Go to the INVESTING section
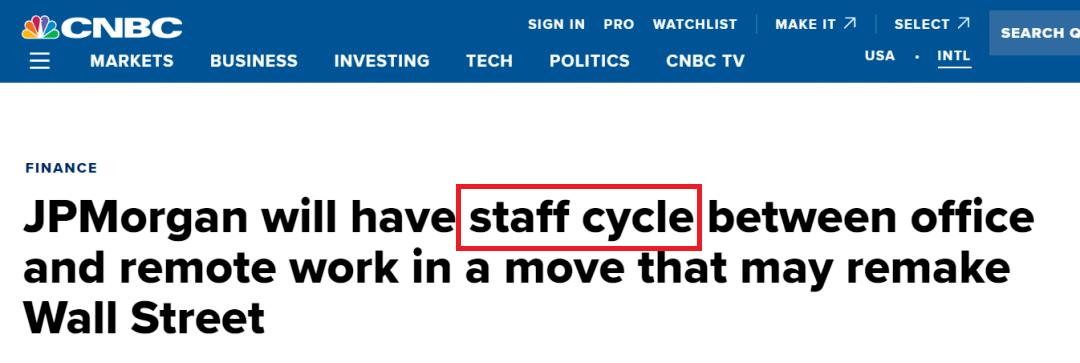Viewport: 1080px width, 363px height. coord(382,61)
